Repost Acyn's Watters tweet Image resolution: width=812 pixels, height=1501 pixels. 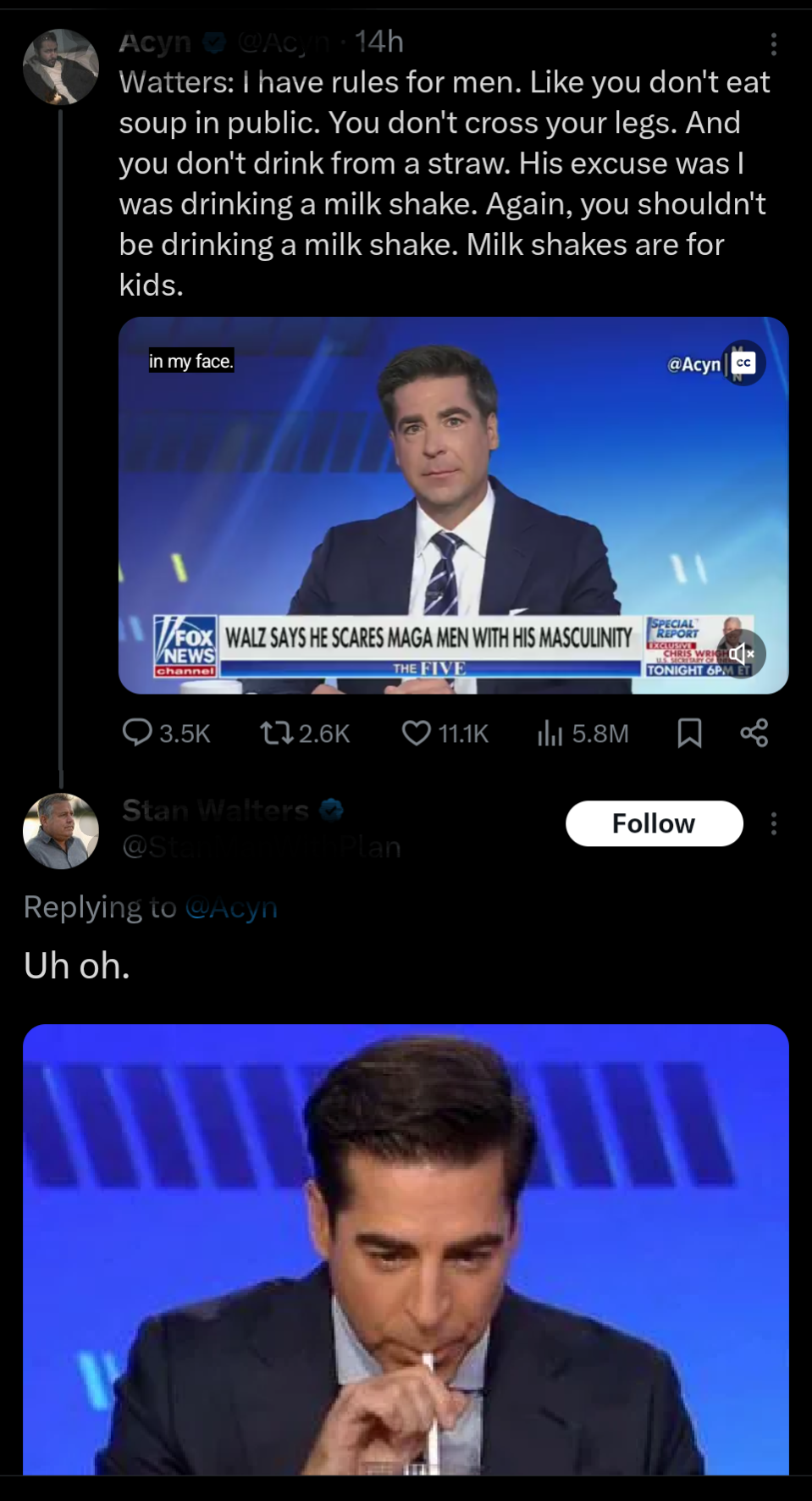click(273, 733)
